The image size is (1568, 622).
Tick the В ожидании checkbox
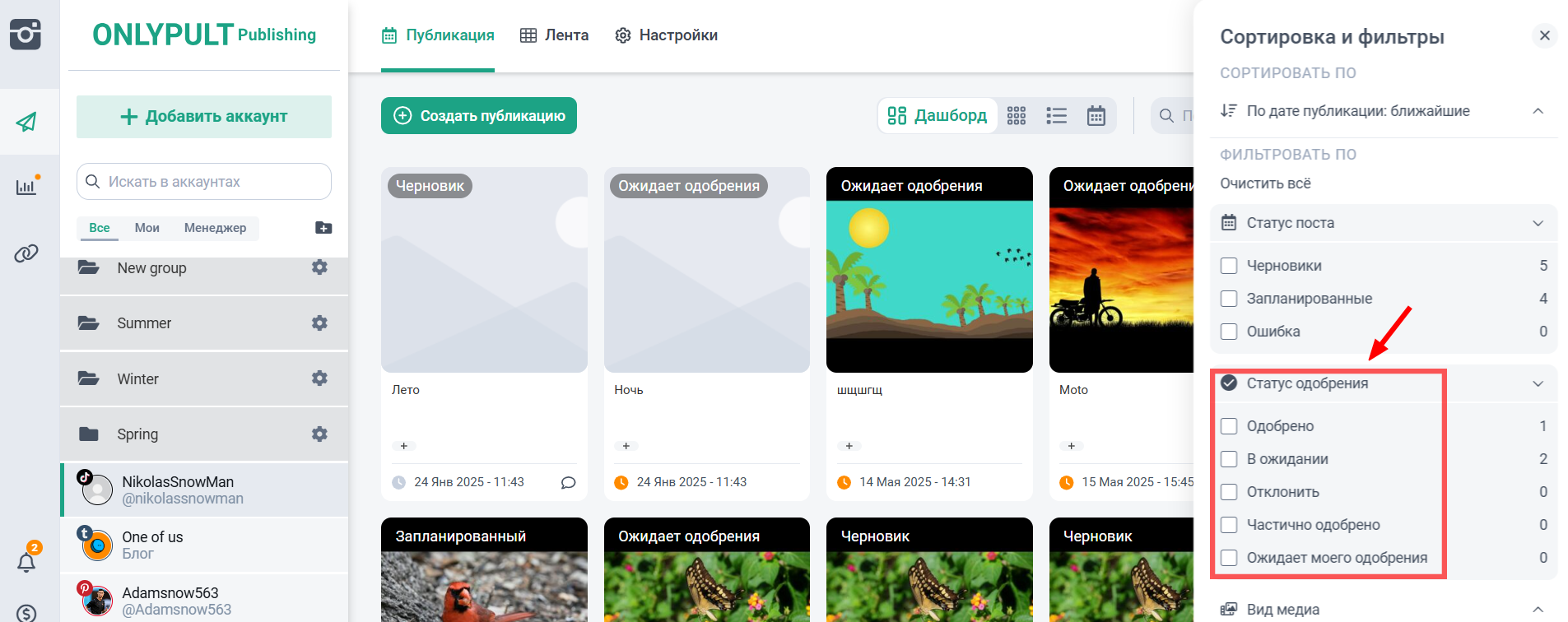click(1229, 459)
